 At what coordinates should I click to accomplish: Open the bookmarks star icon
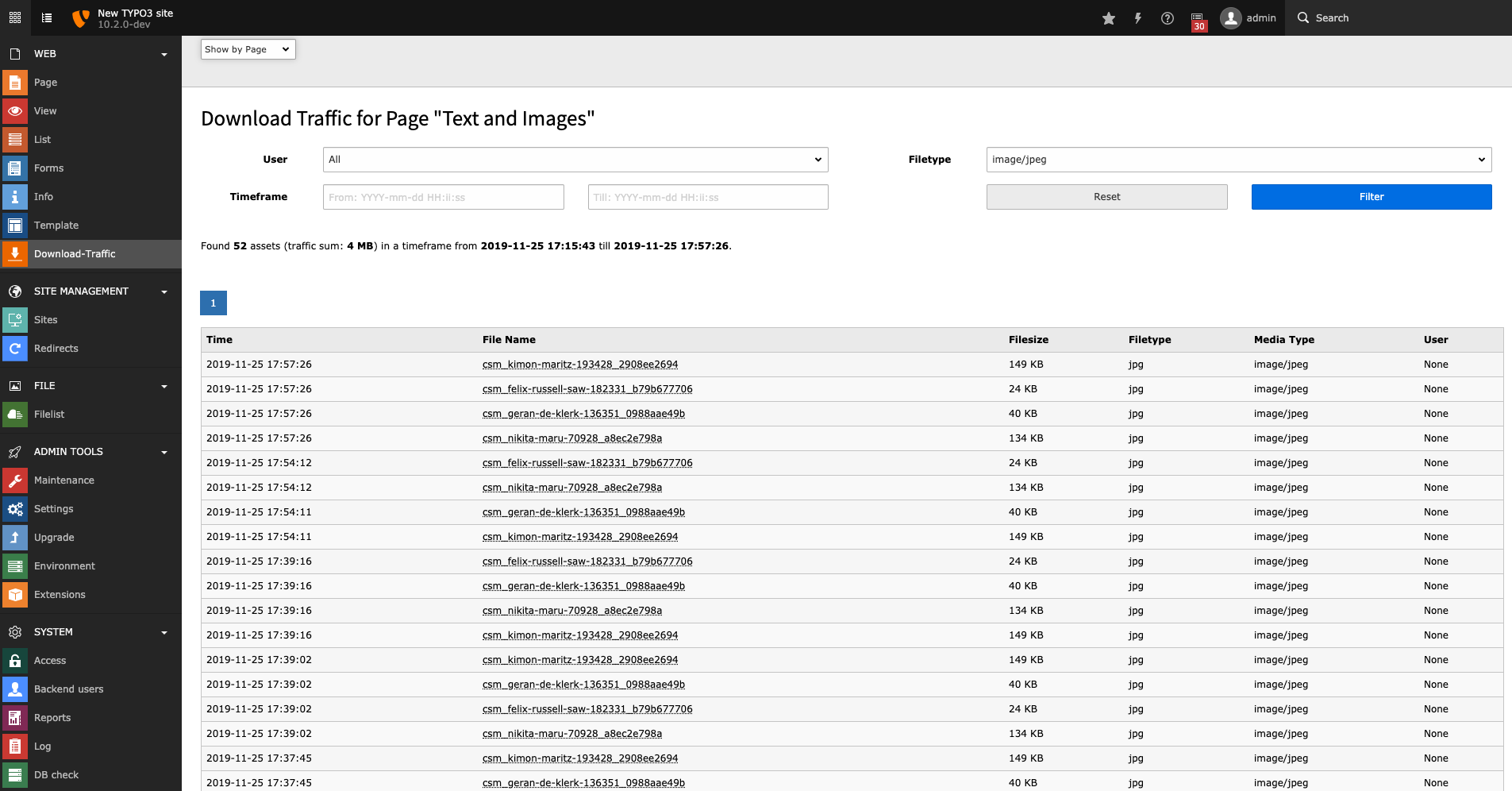point(1109,17)
